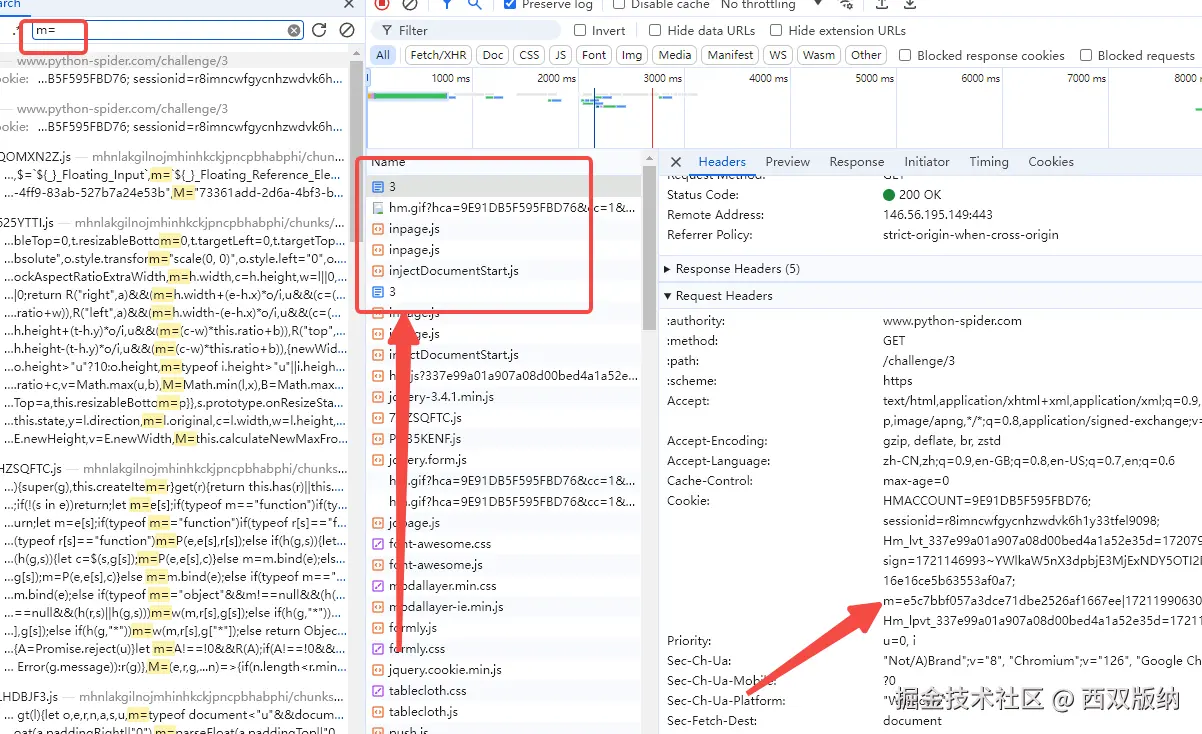Filter requests by Wasm type
This screenshot has height=734, width=1202.
[x=819, y=55]
